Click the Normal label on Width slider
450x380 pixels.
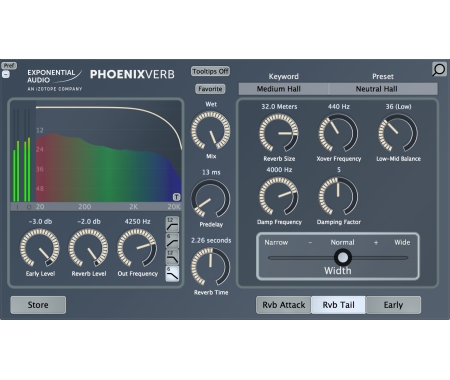coord(342,243)
